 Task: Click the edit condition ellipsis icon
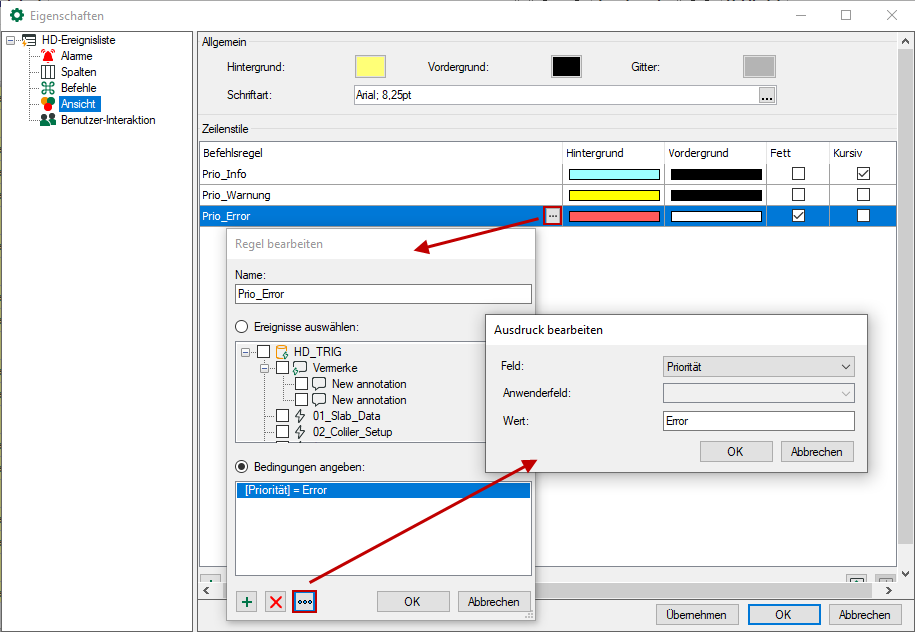click(305, 602)
